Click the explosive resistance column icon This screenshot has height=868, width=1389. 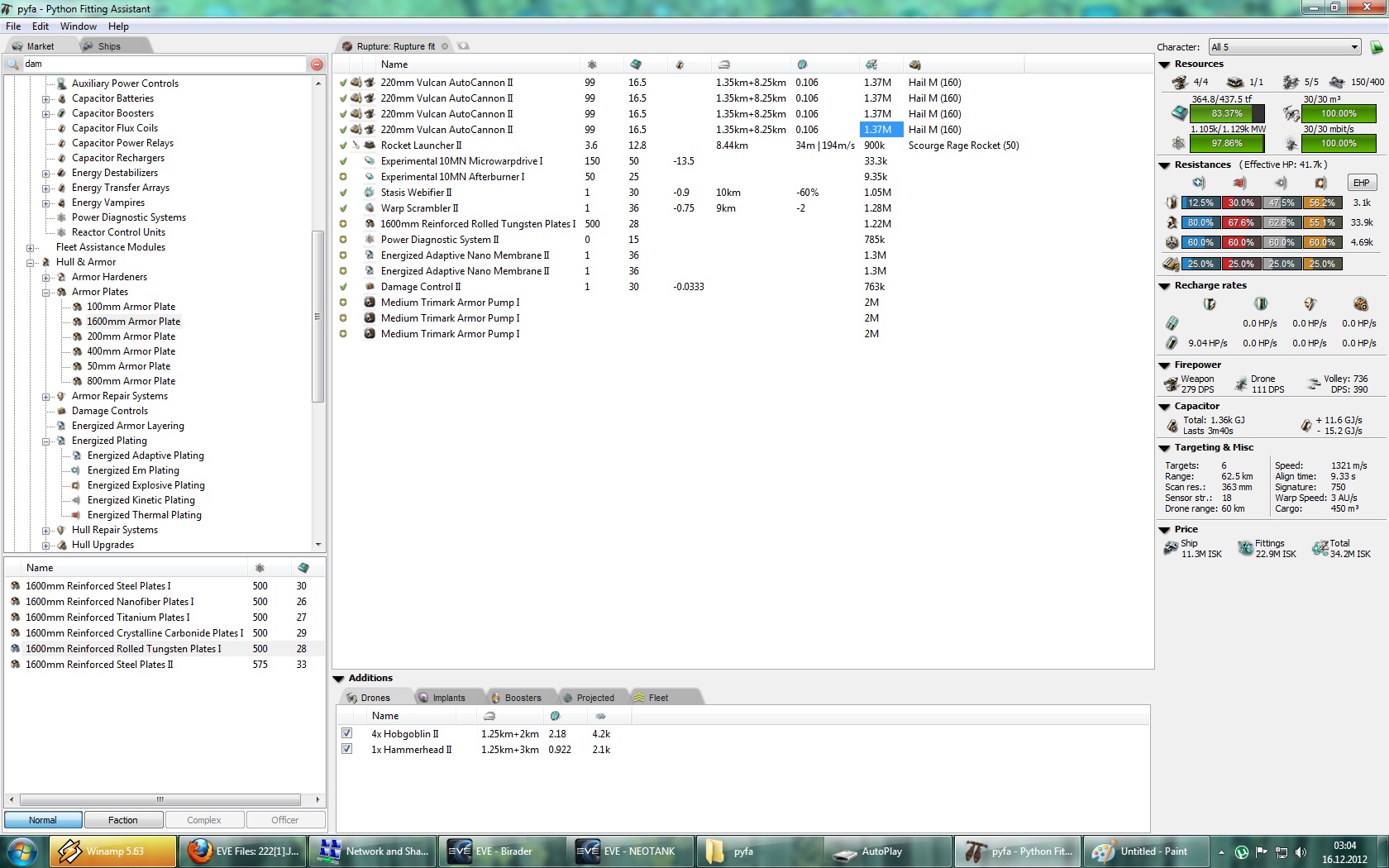[1320, 183]
